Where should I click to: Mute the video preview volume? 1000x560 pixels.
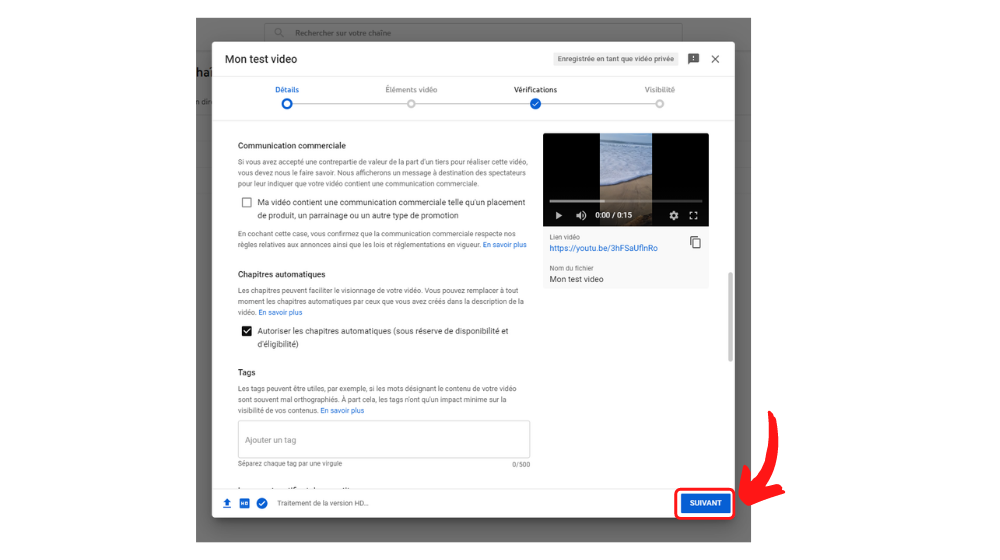[581, 216]
